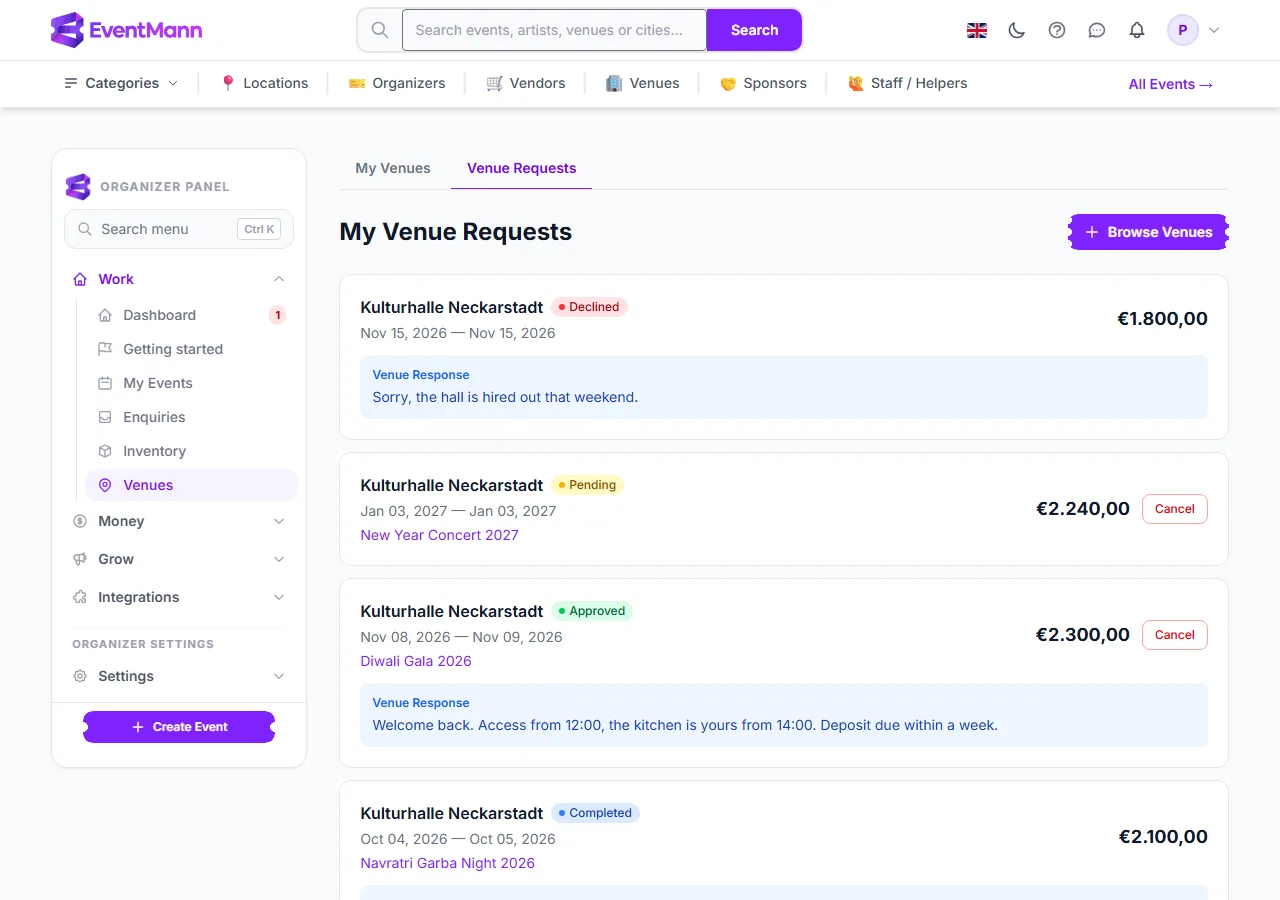Go to Locations in the nav bar
Screen dimensions: 1280x900
(x=264, y=83)
